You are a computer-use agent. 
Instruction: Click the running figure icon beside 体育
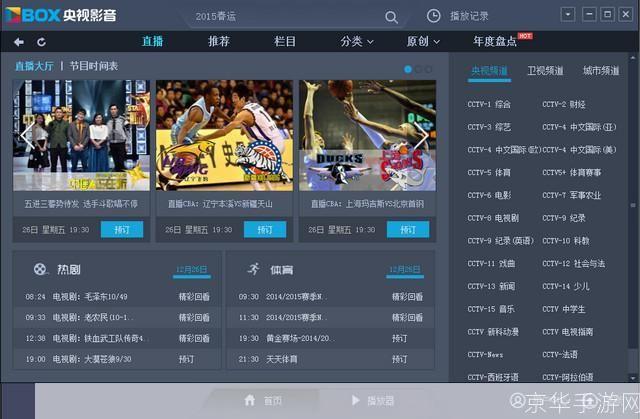(252, 269)
